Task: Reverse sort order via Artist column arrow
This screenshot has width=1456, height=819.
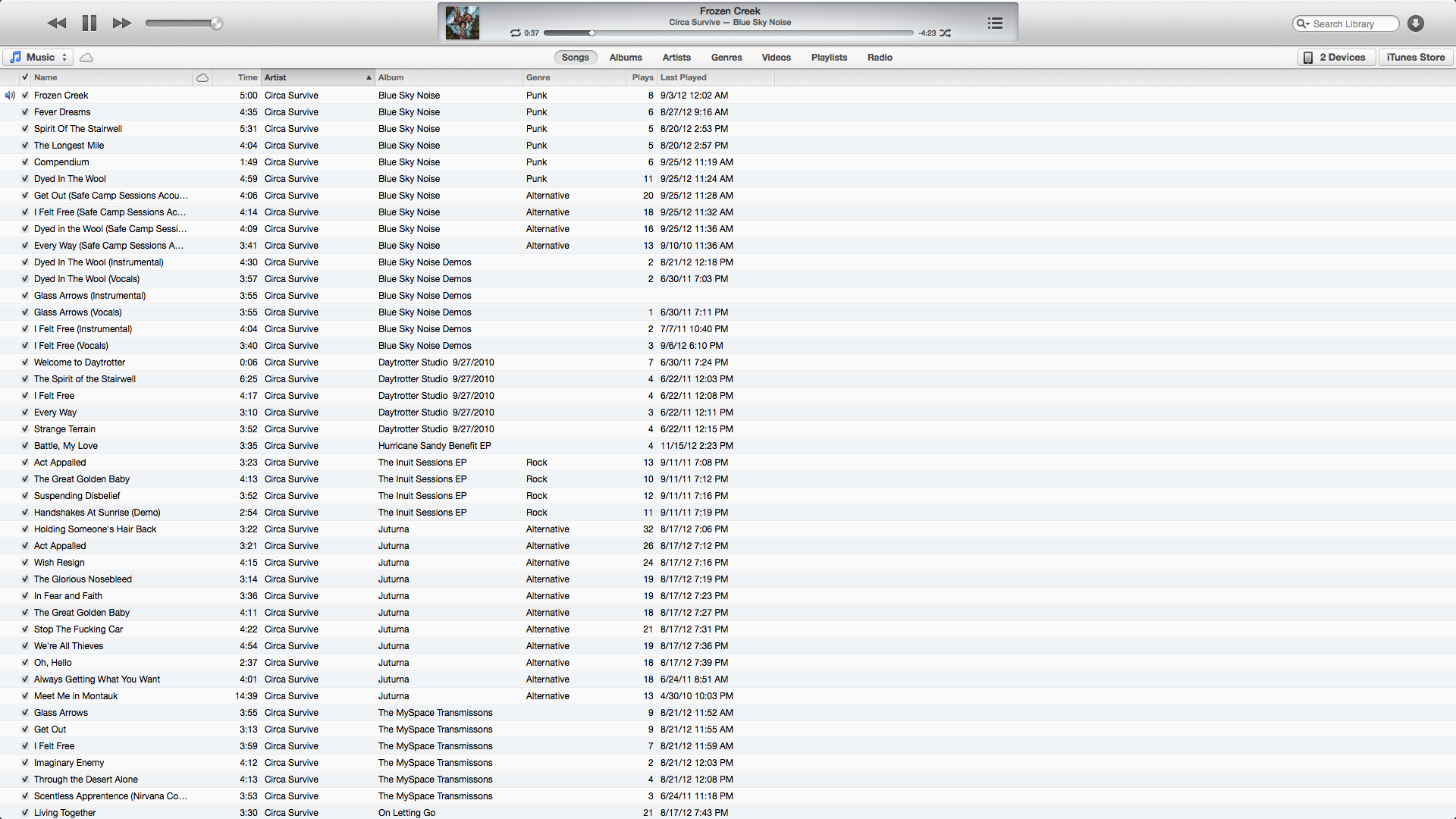Action: 369,77
